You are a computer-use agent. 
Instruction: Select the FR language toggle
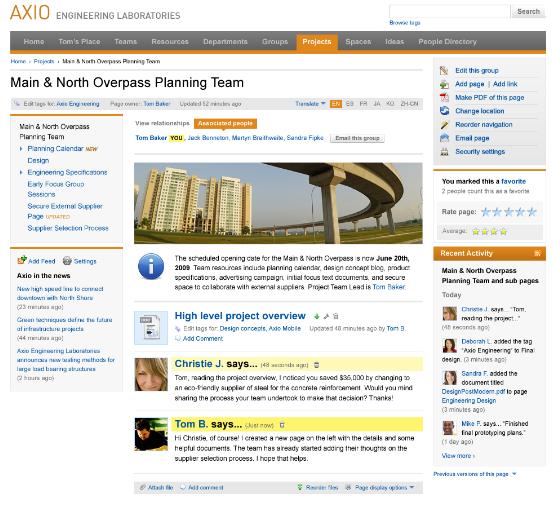point(363,104)
